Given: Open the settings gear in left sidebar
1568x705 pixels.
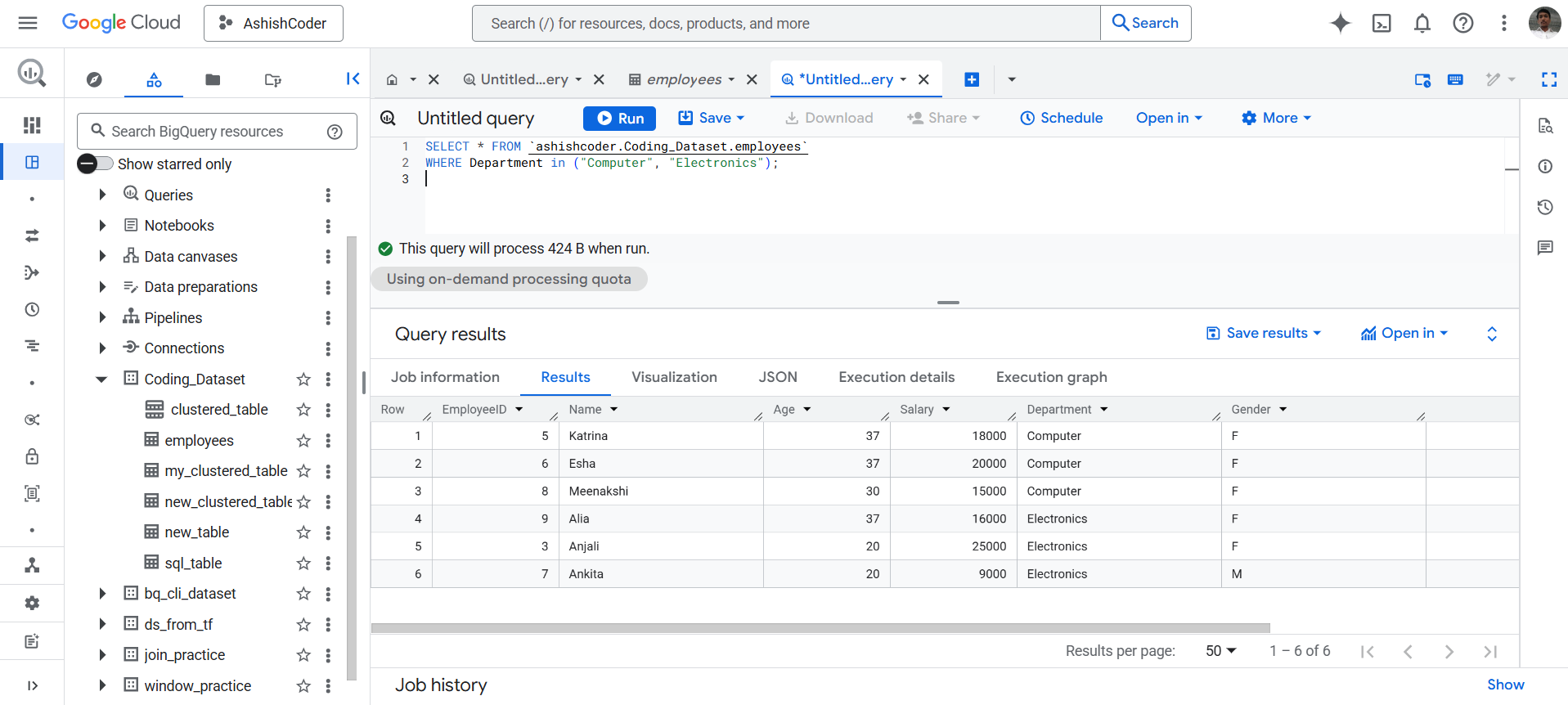Looking at the screenshot, I should [x=32, y=603].
